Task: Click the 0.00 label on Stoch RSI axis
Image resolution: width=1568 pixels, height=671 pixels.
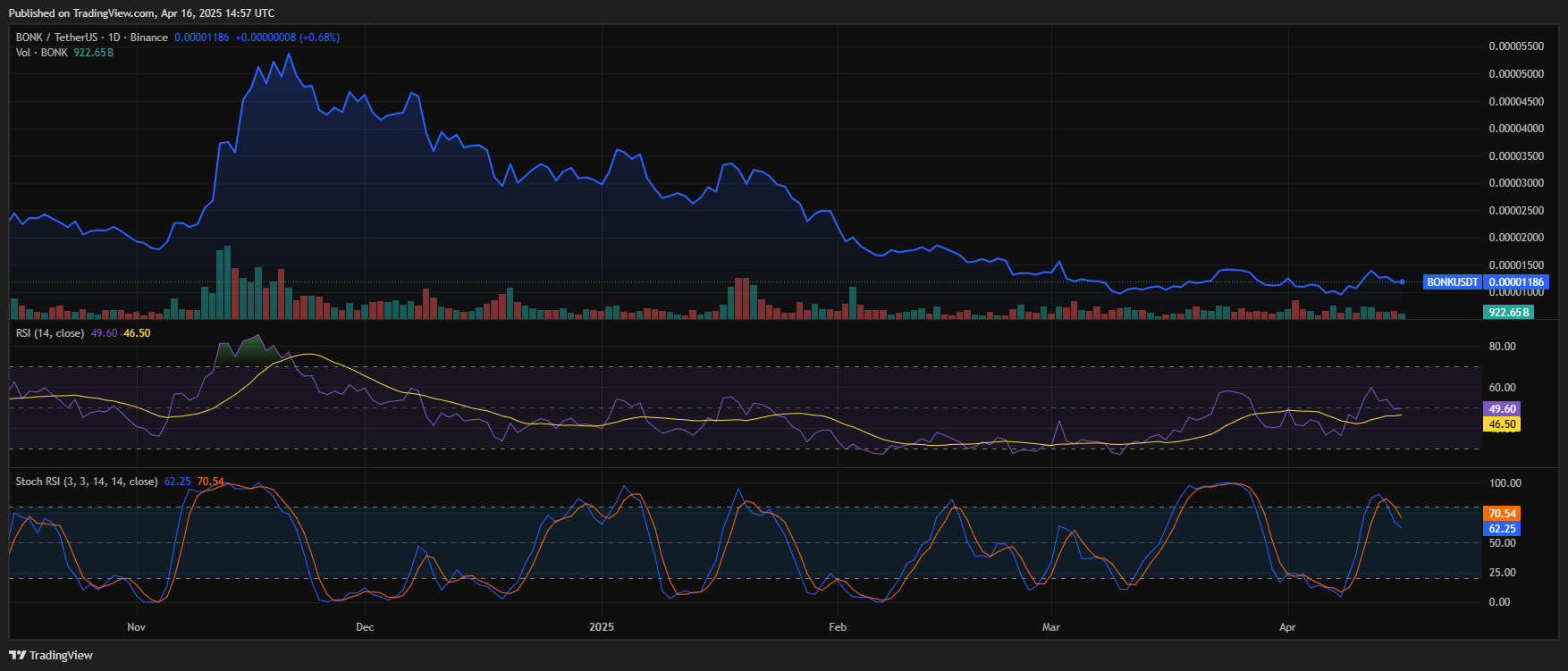Action: [1499, 602]
